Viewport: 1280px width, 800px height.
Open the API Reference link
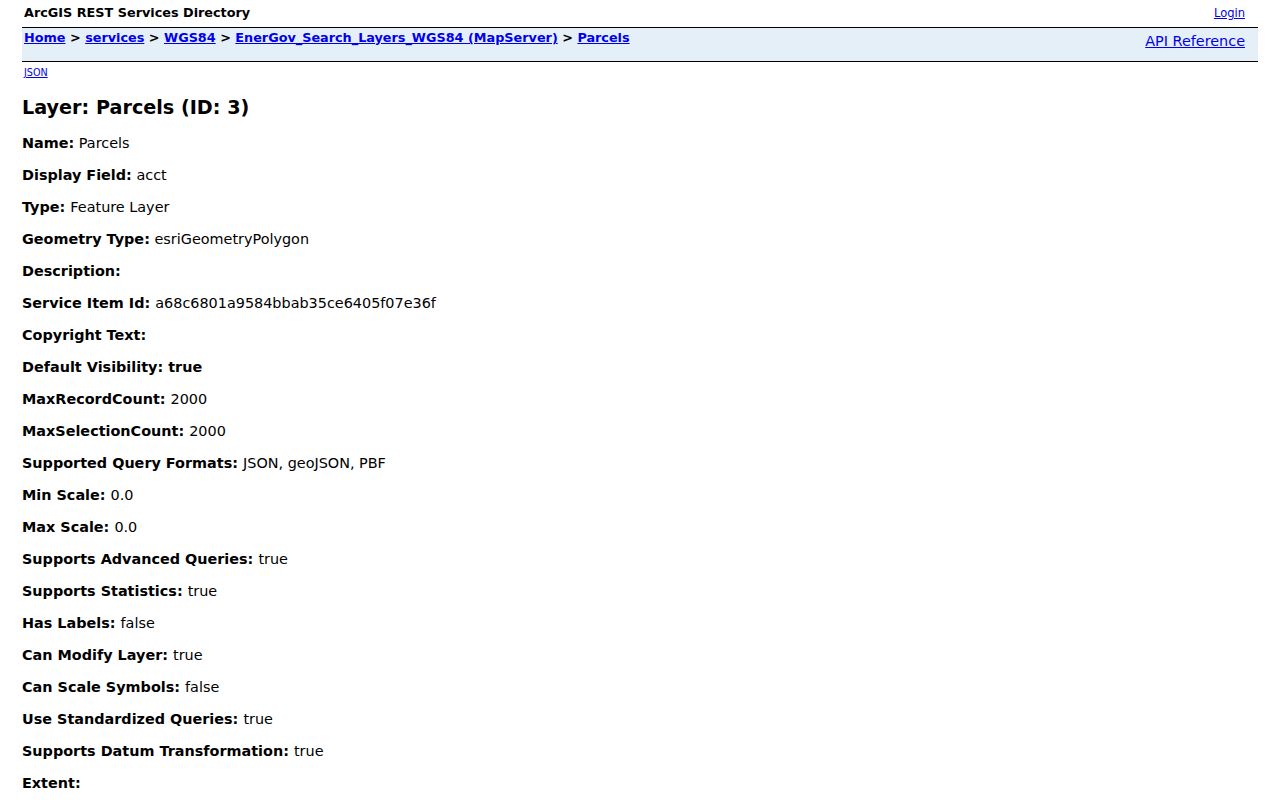click(x=1195, y=41)
